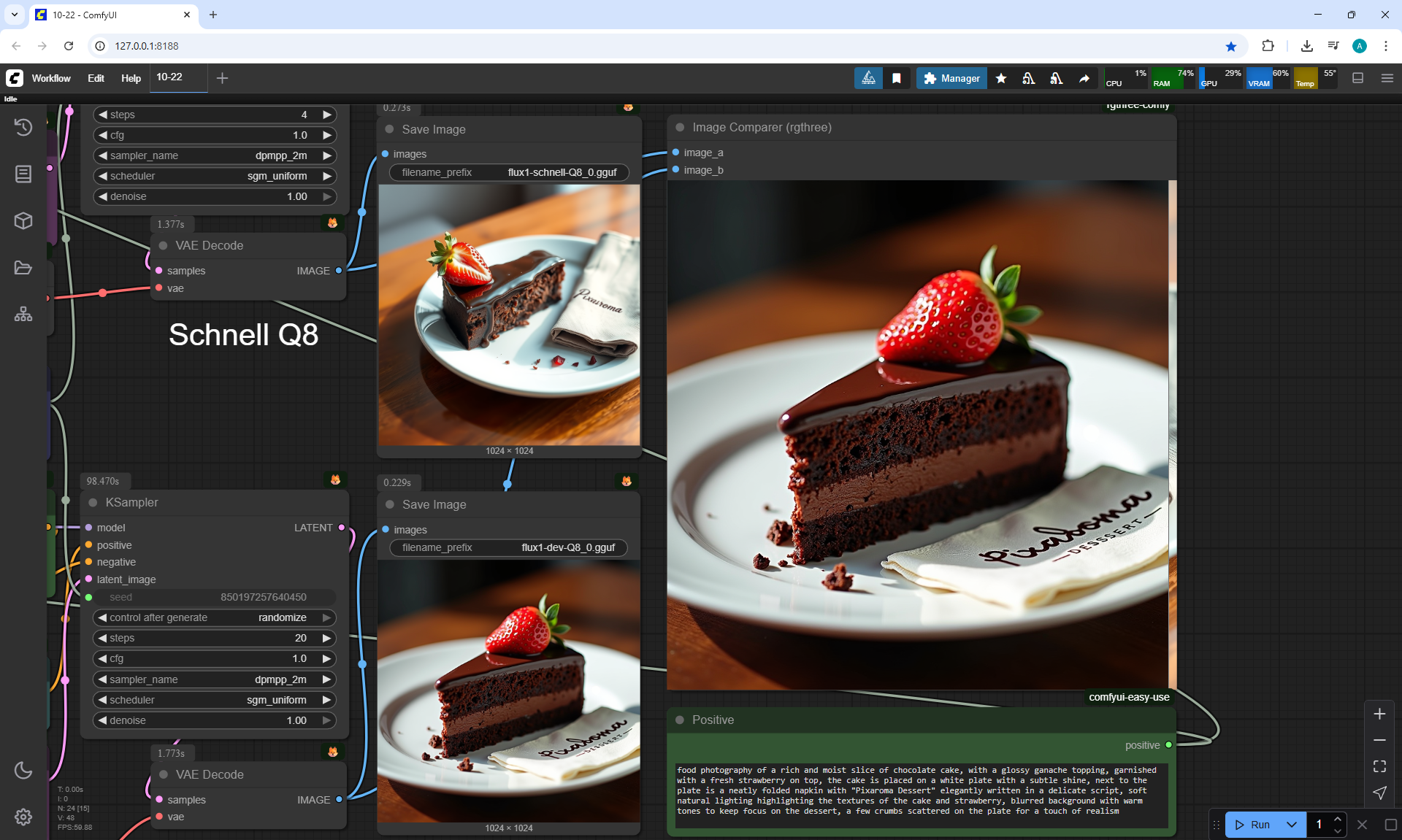The width and height of the screenshot is (1402, 840).
Task: Click the bookmark icon in the top toolbar
Action: pyautogui.click(x=897, y=78)
